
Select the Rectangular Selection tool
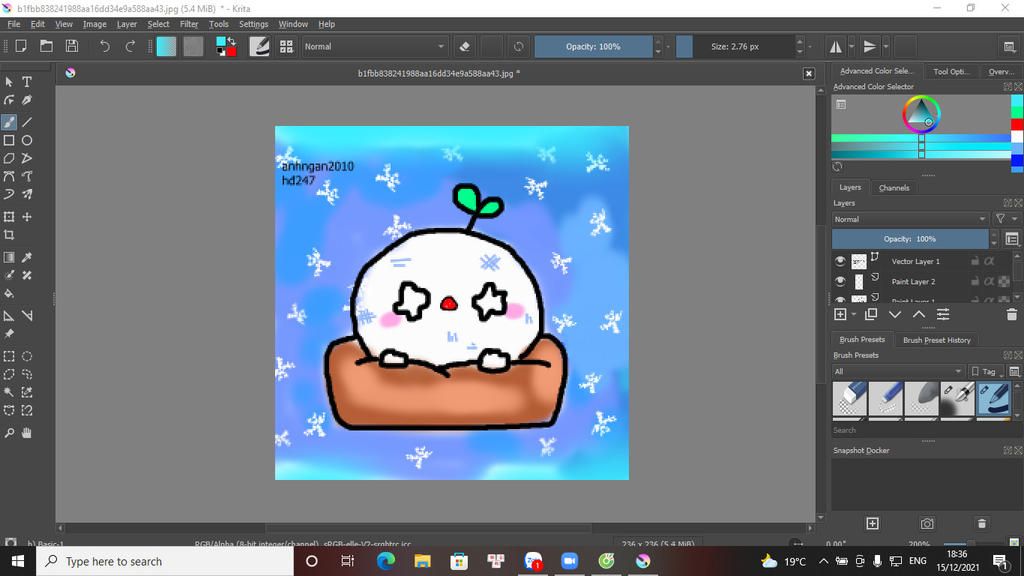point(9,357)
